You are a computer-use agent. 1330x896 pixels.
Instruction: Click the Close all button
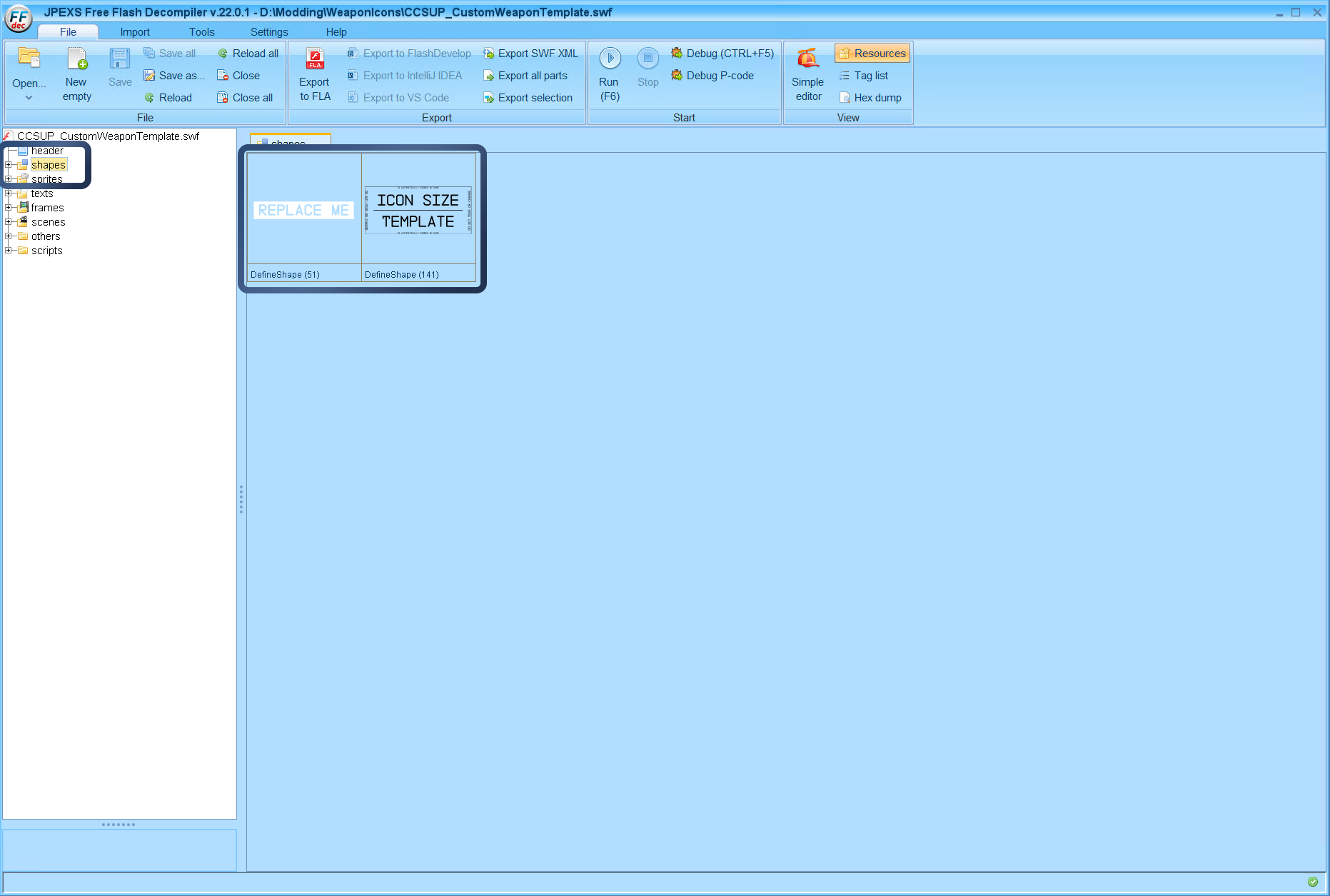coord(245,97)
